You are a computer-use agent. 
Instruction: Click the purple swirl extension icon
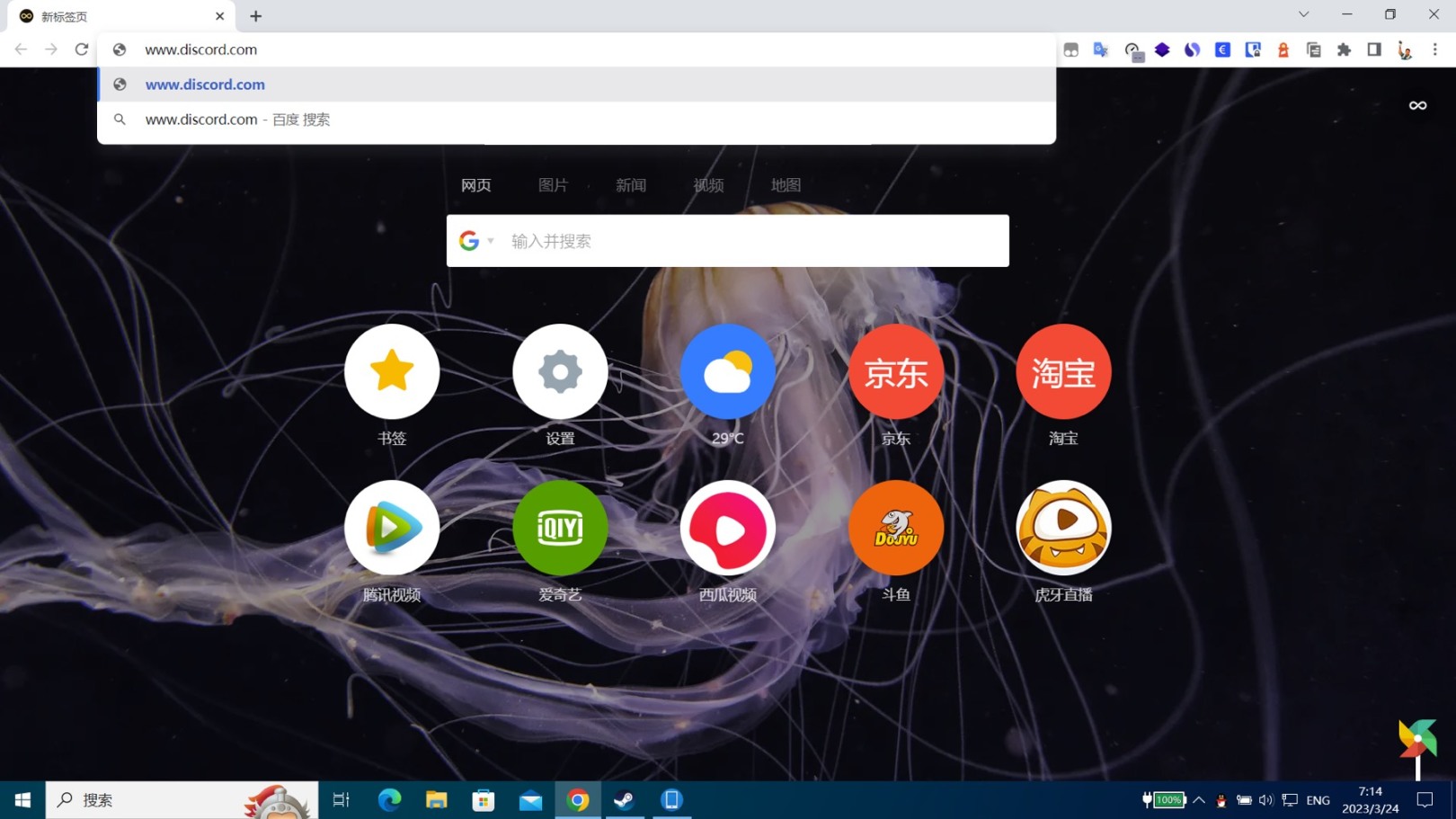click(x=1192, y=50)
